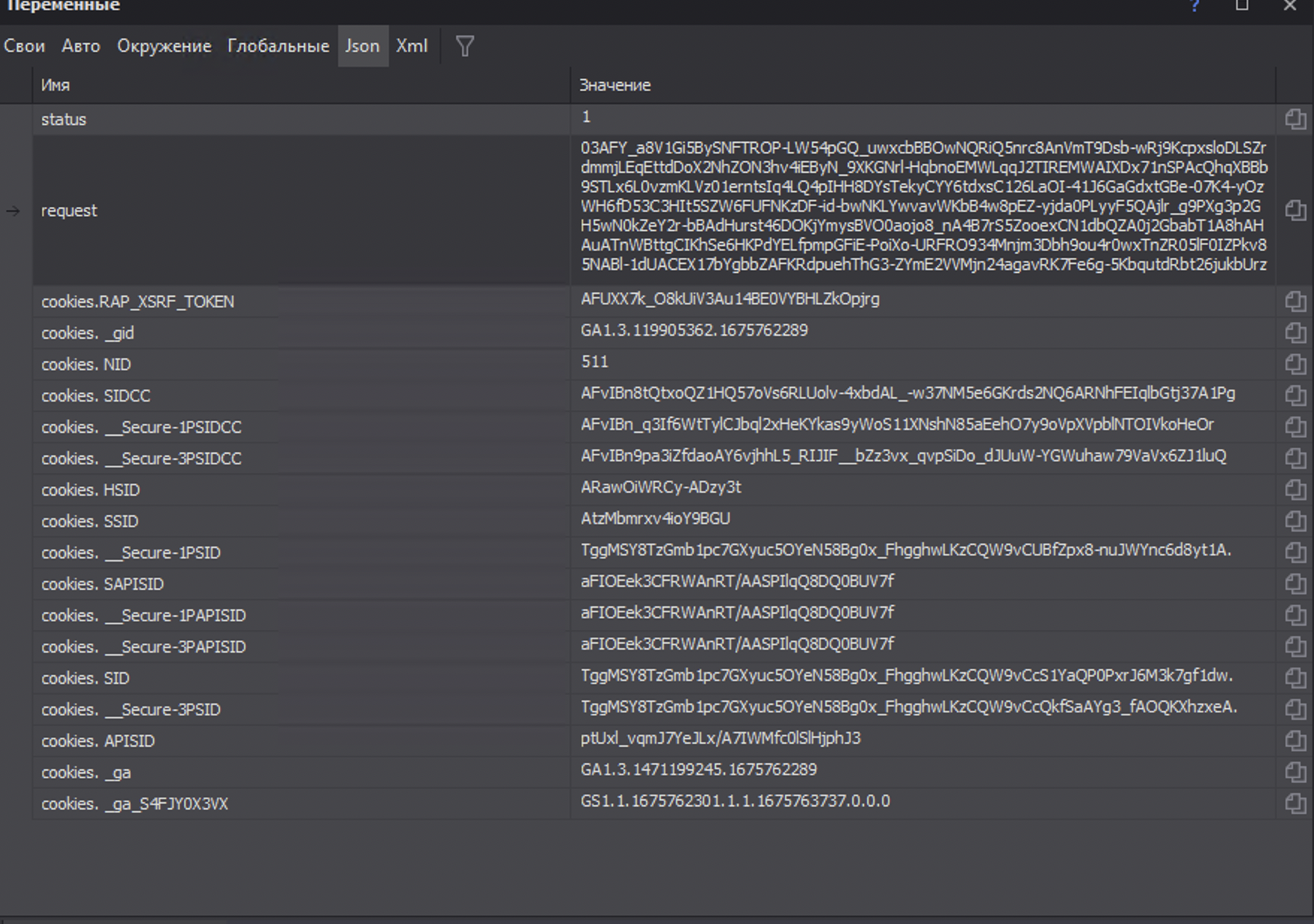Select the cookies.SSID value field

656,519
